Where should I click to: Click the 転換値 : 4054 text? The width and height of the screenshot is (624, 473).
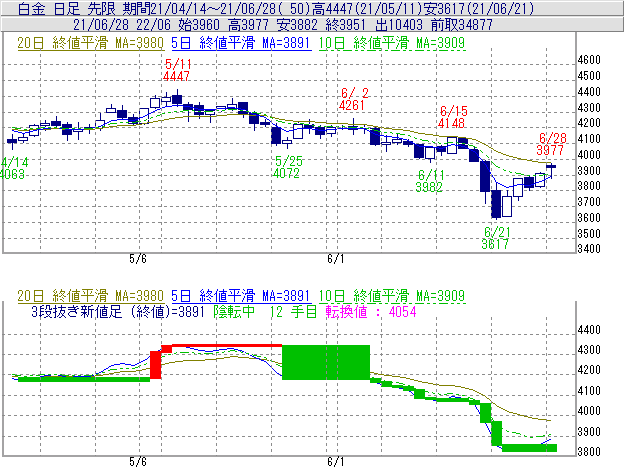tap(371, 312)
